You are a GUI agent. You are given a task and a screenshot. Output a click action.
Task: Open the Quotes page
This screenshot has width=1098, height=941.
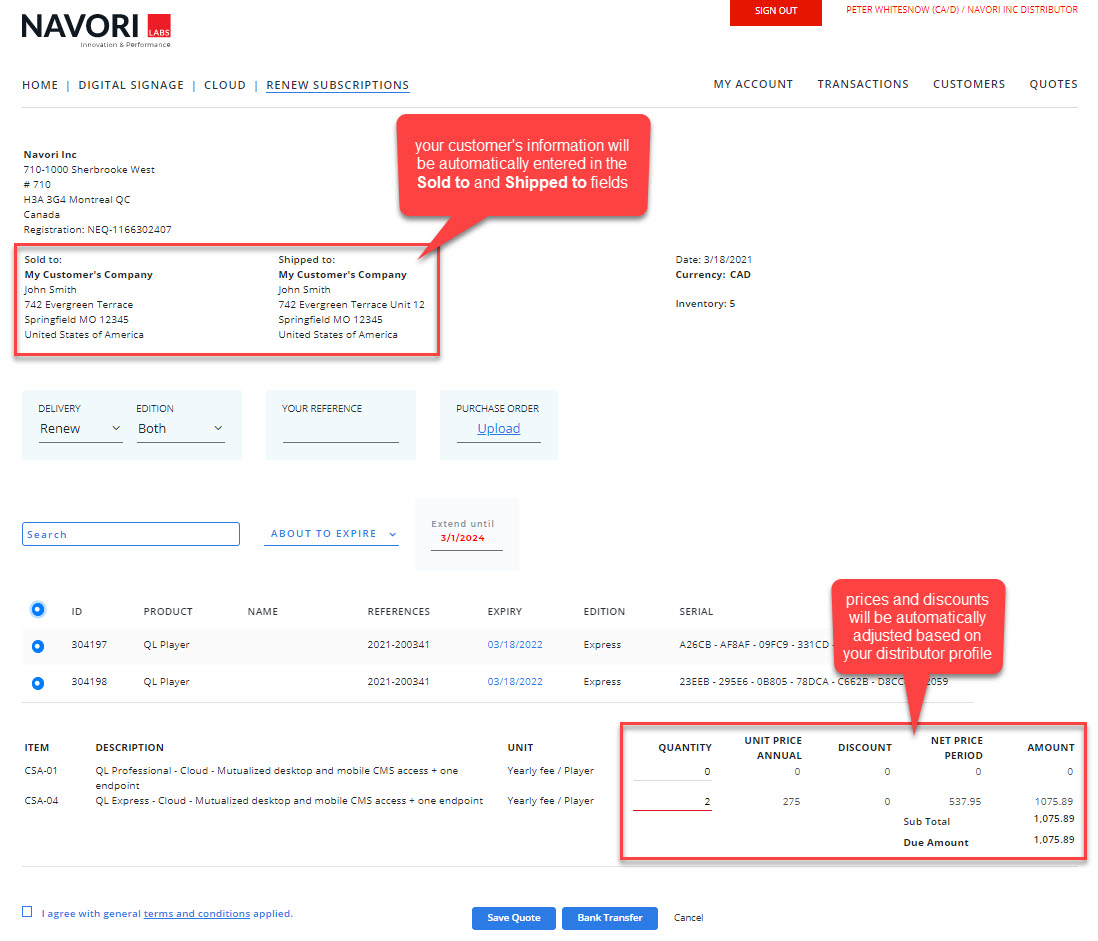[x=1053, y=84]
